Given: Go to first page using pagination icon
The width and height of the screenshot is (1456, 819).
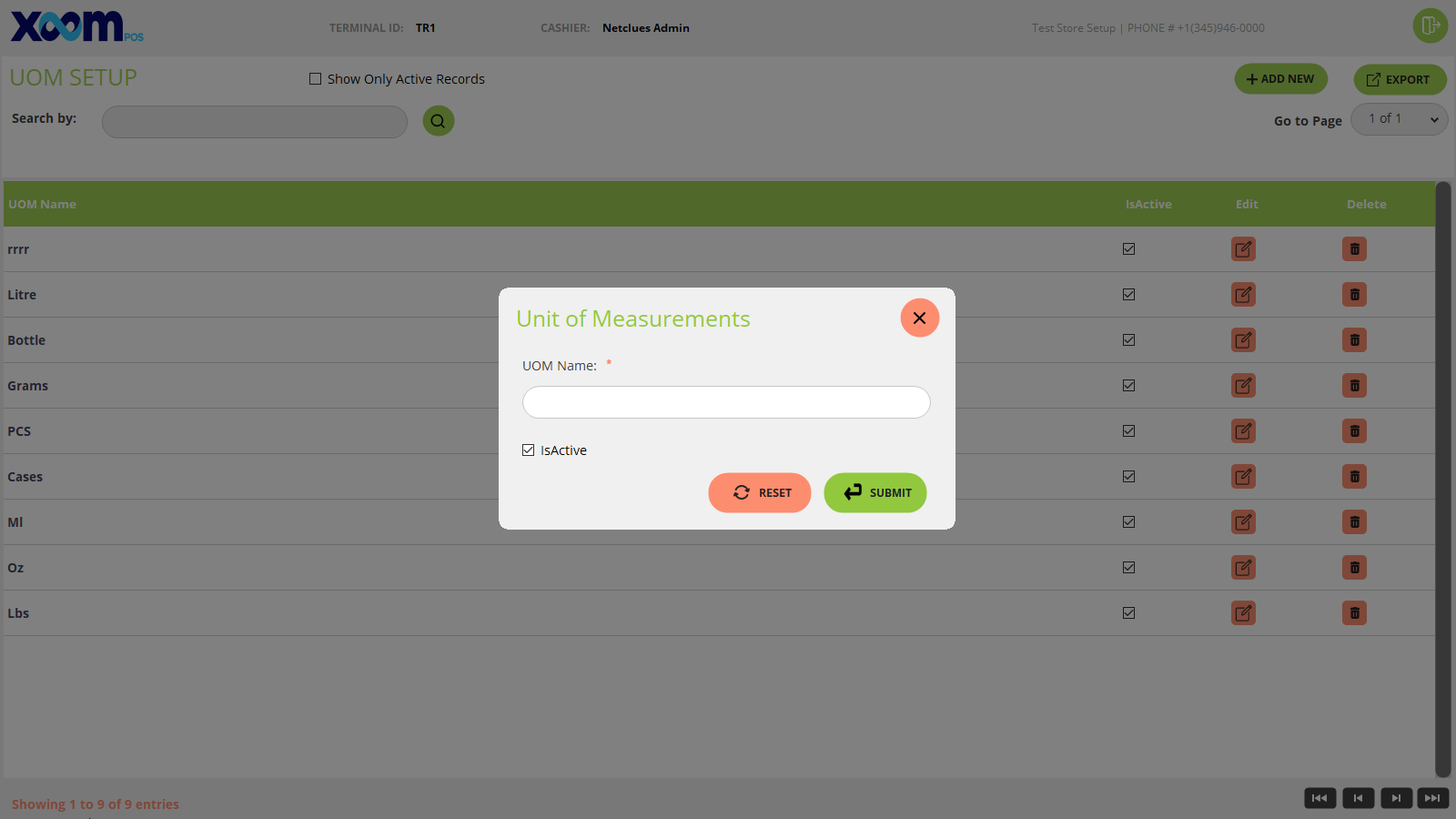Looking at the screenshot, I should pos(1319,798).
